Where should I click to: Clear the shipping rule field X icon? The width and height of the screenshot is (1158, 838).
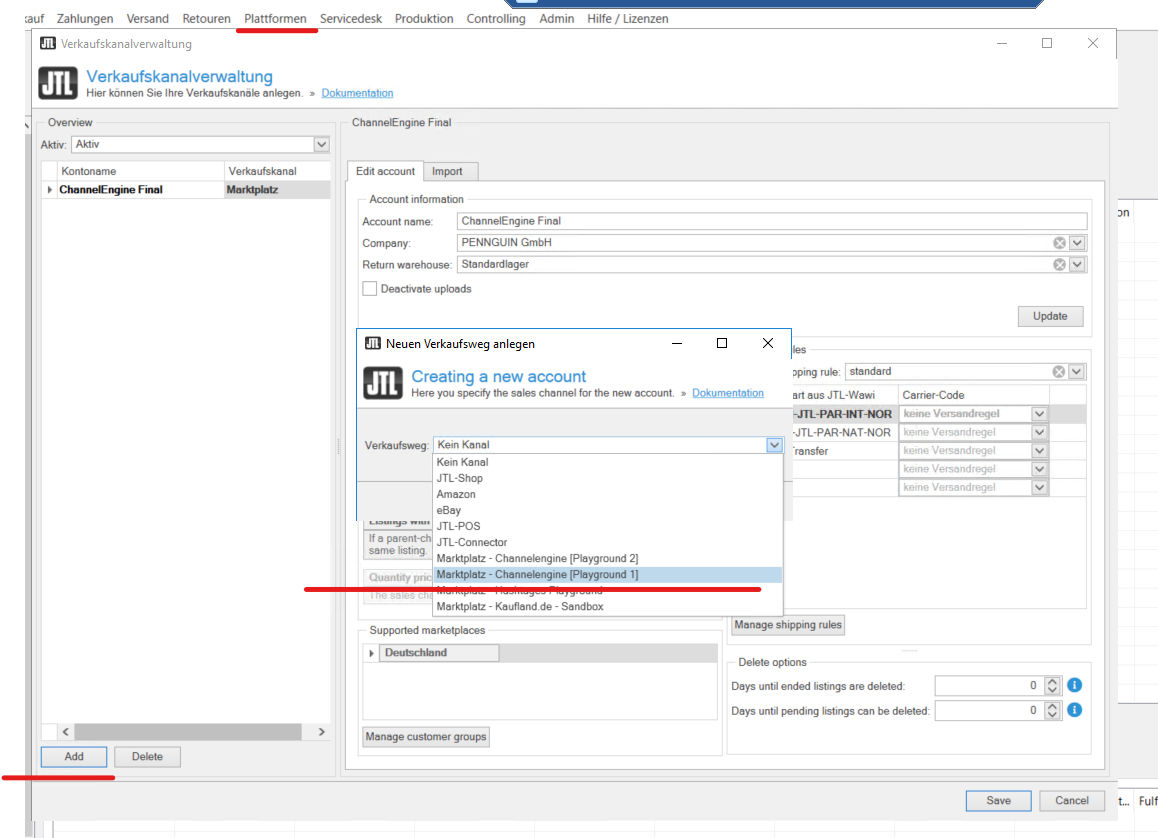[1059, 372]
